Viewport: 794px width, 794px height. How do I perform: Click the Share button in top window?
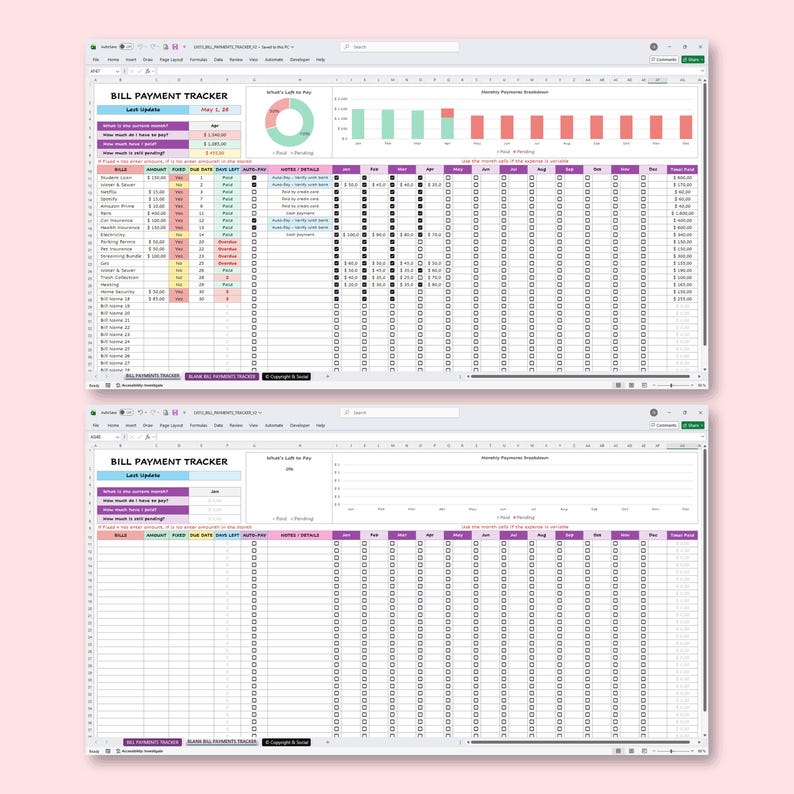(x=693, y=60)
